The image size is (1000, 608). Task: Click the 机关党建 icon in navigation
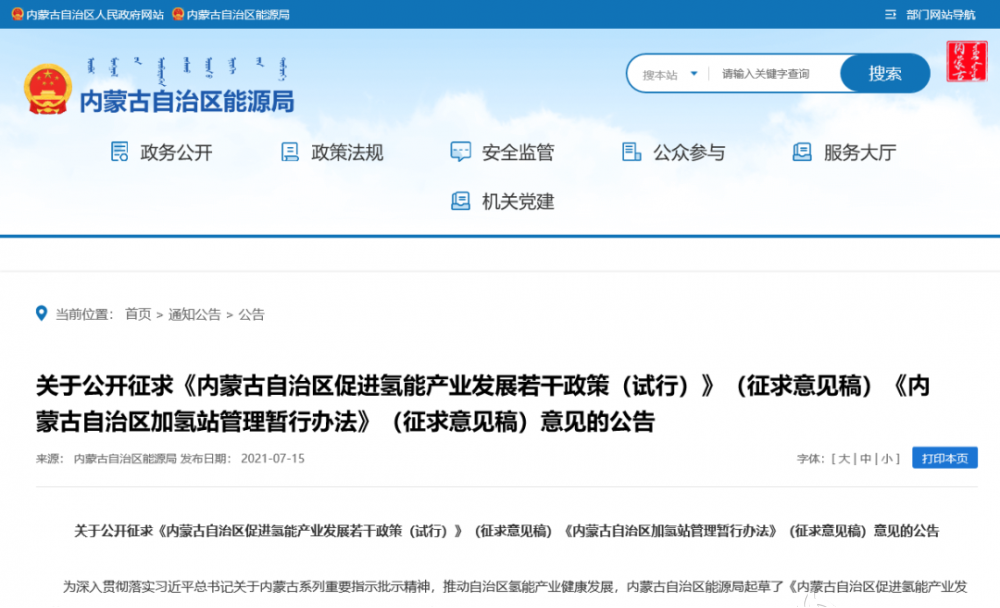pos(460,201)
